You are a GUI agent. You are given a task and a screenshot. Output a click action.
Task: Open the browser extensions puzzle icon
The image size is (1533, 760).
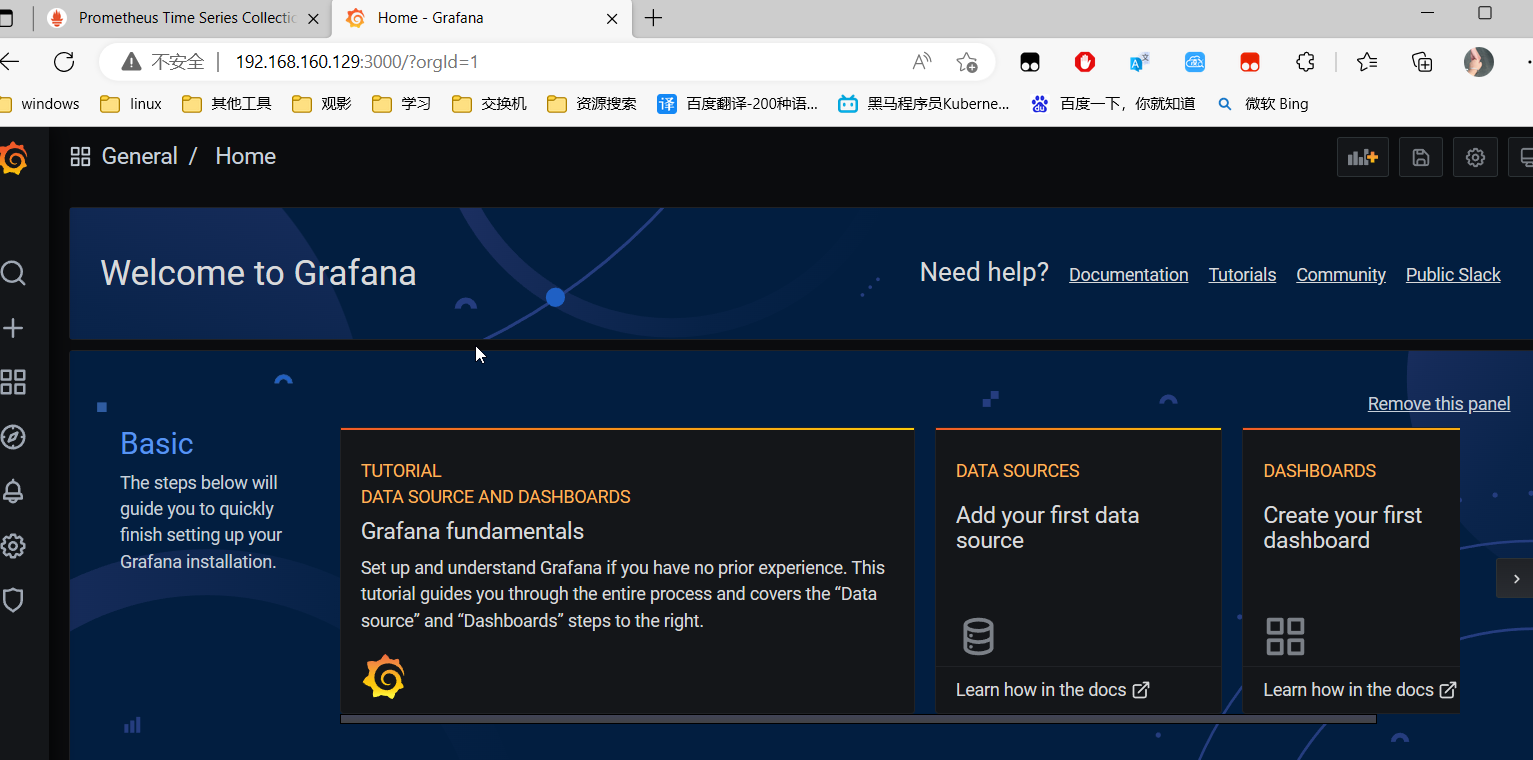coord(1305,62)
